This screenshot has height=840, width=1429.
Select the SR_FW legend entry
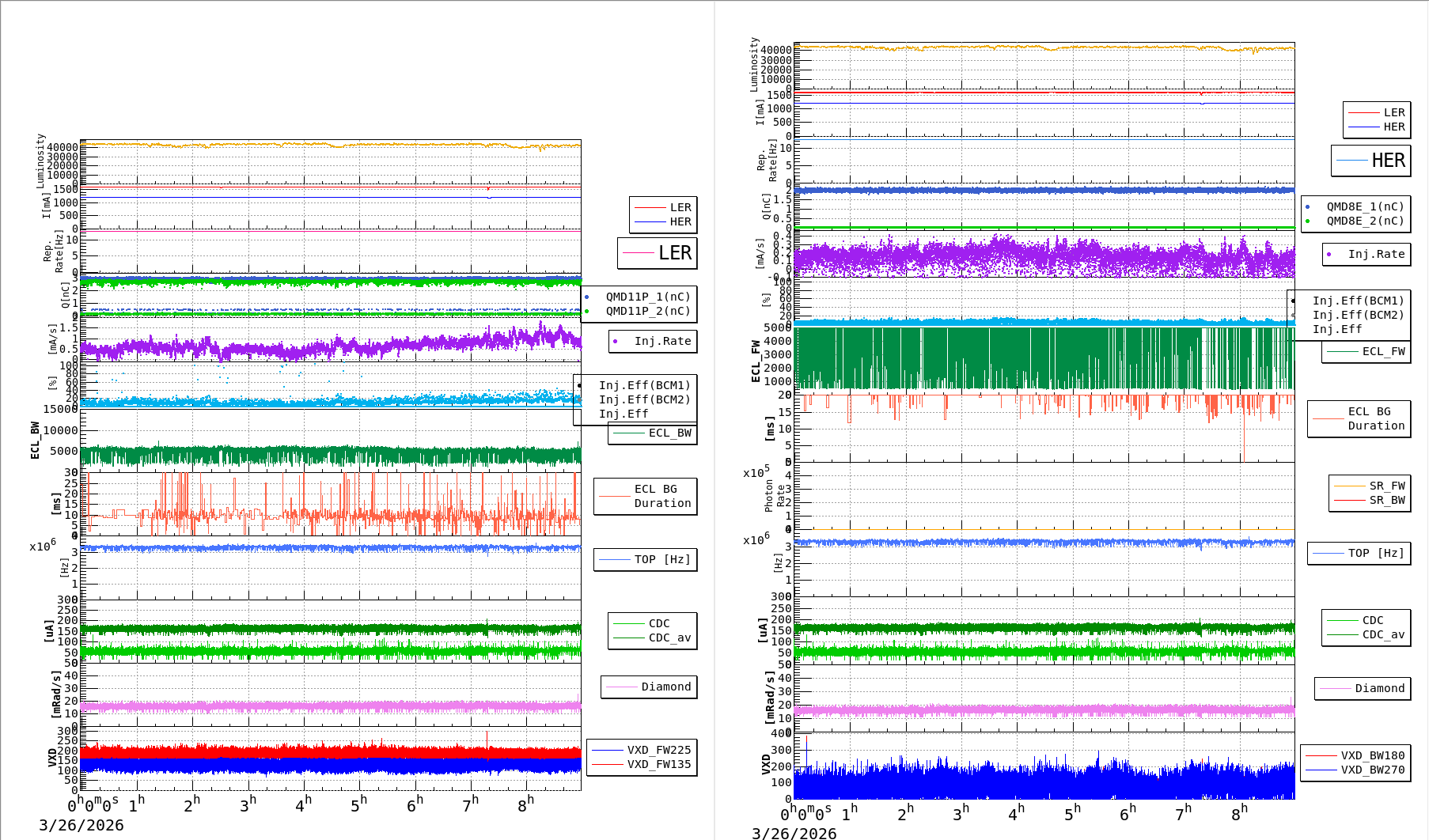coord(1386,486)
